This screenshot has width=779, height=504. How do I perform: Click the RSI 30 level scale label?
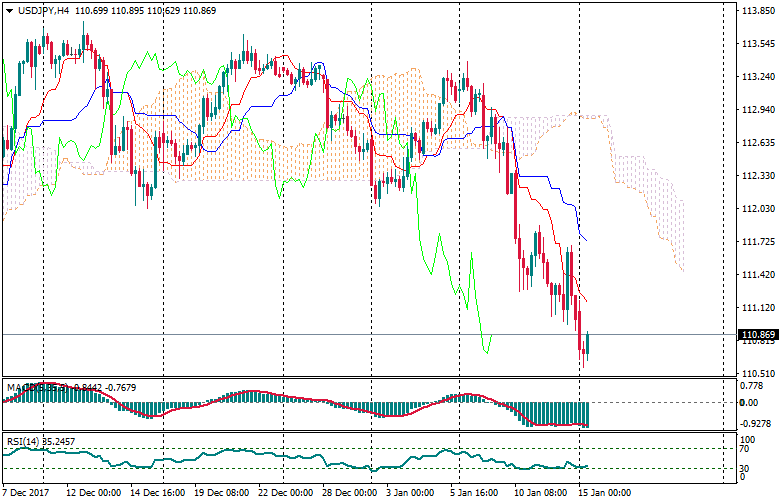click(745, 467)
